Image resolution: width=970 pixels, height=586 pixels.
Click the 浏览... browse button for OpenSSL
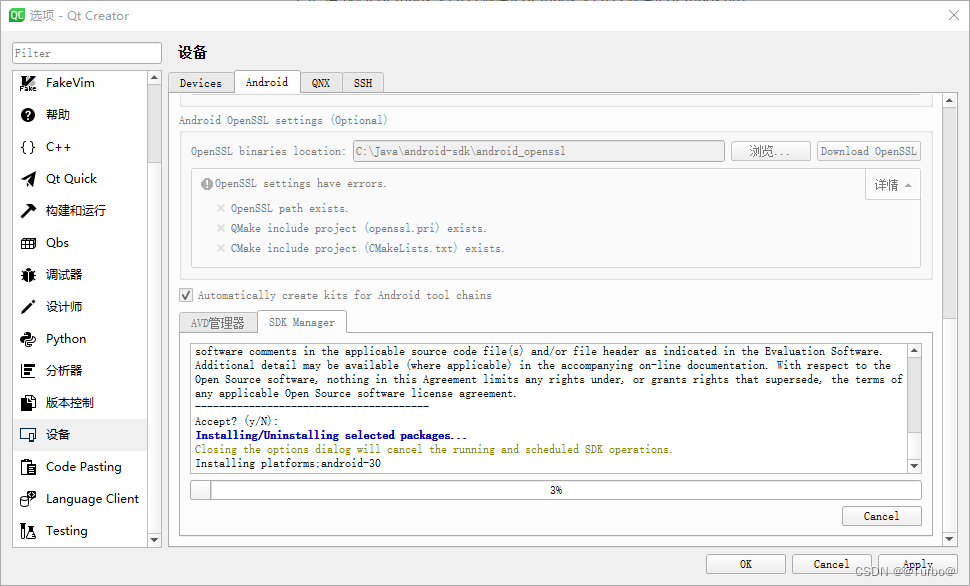pyautogui.click(x=770, y=151)
